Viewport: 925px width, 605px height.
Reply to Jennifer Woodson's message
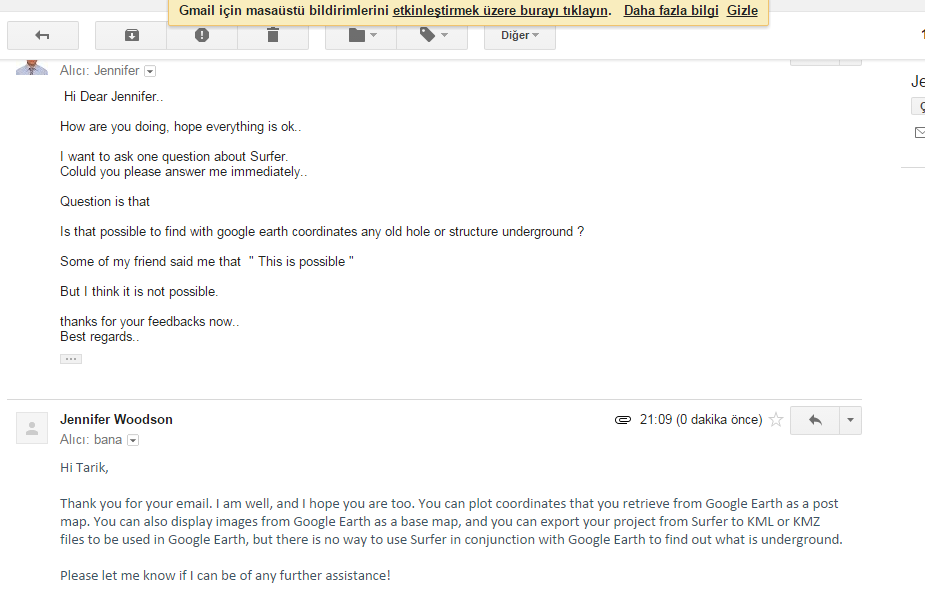tap(815, 420)
